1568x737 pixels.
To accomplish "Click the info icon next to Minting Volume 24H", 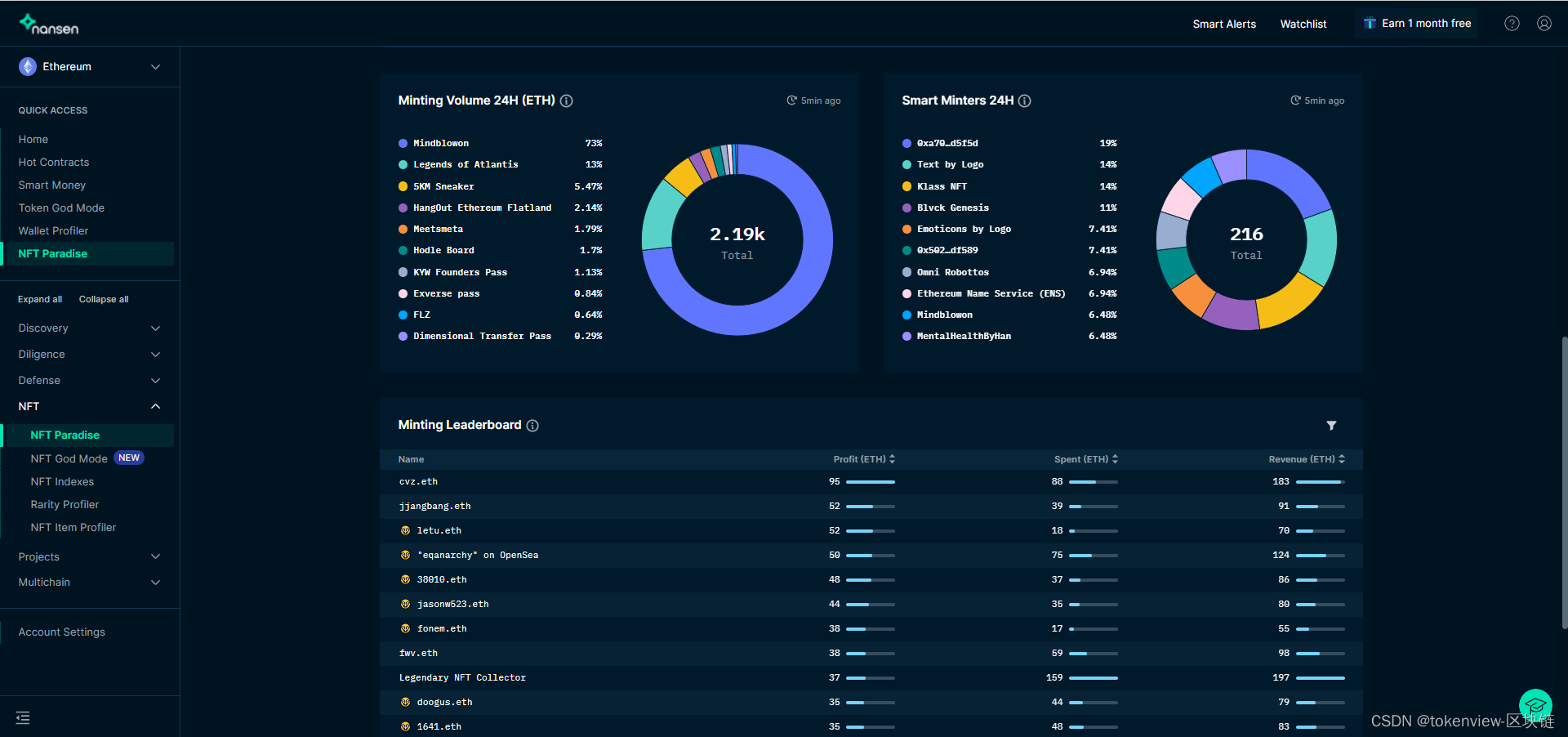I will pos(566,100).
